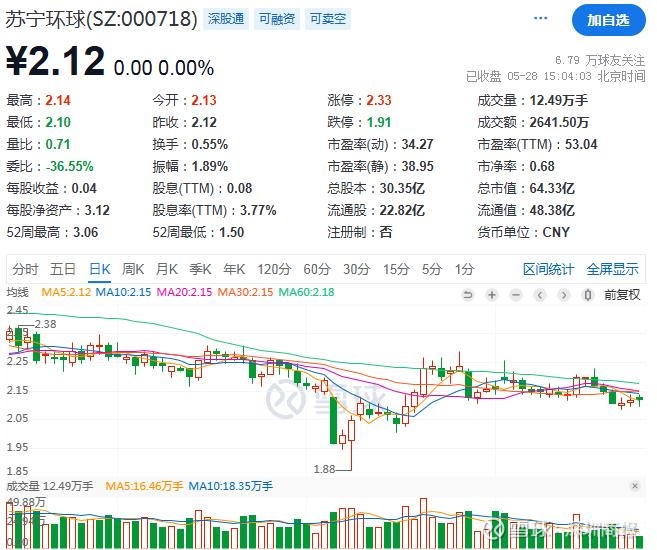Click the 市盈率(TTM) value 53.04
Viewport: 657px width, 550px height.
[581, 145]
